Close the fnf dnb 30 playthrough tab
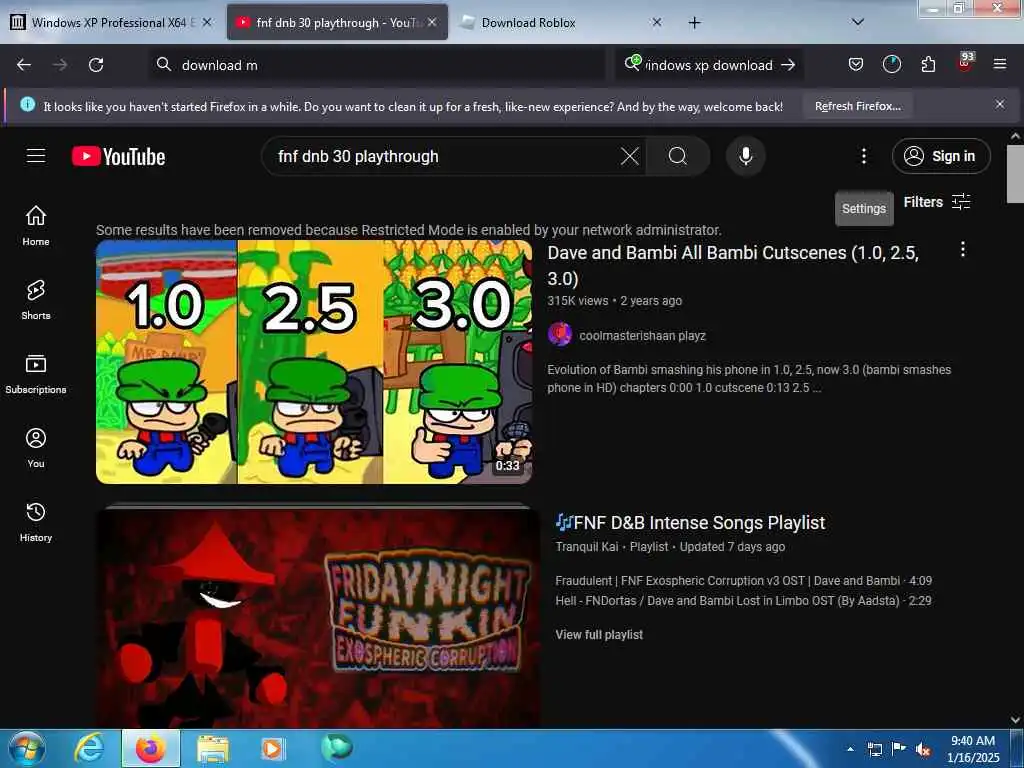 (x=432, y=22)
